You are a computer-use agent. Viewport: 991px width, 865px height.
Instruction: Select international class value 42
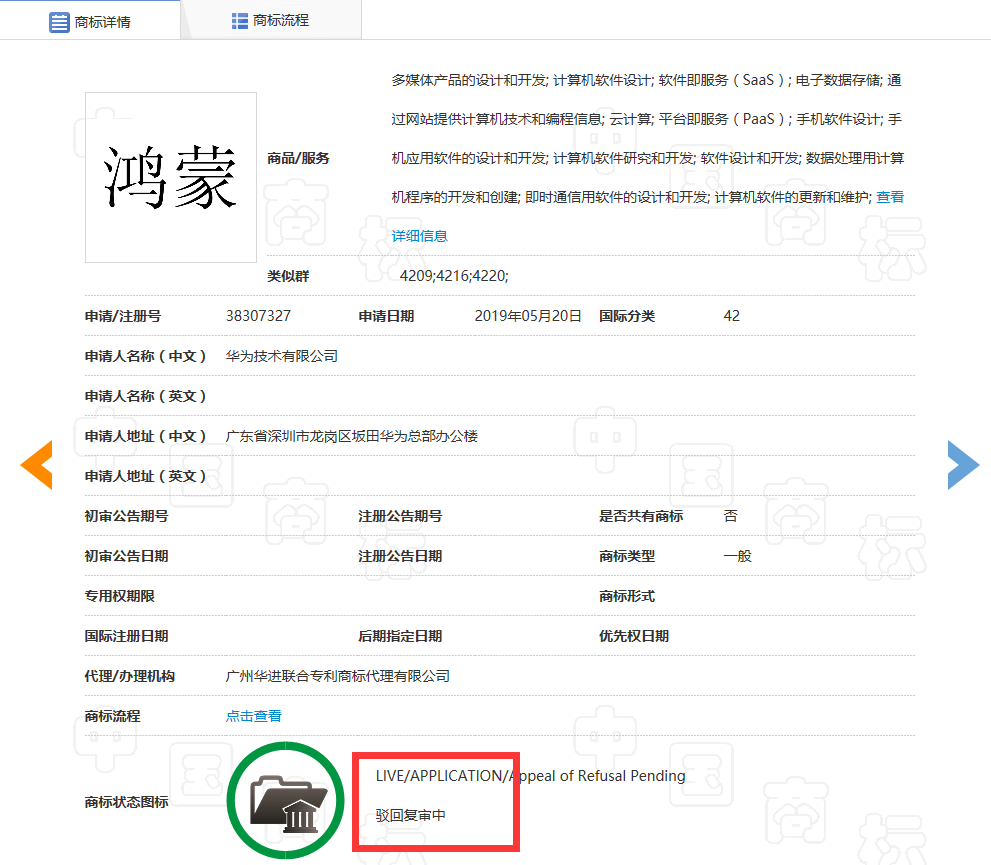[731, 316]
